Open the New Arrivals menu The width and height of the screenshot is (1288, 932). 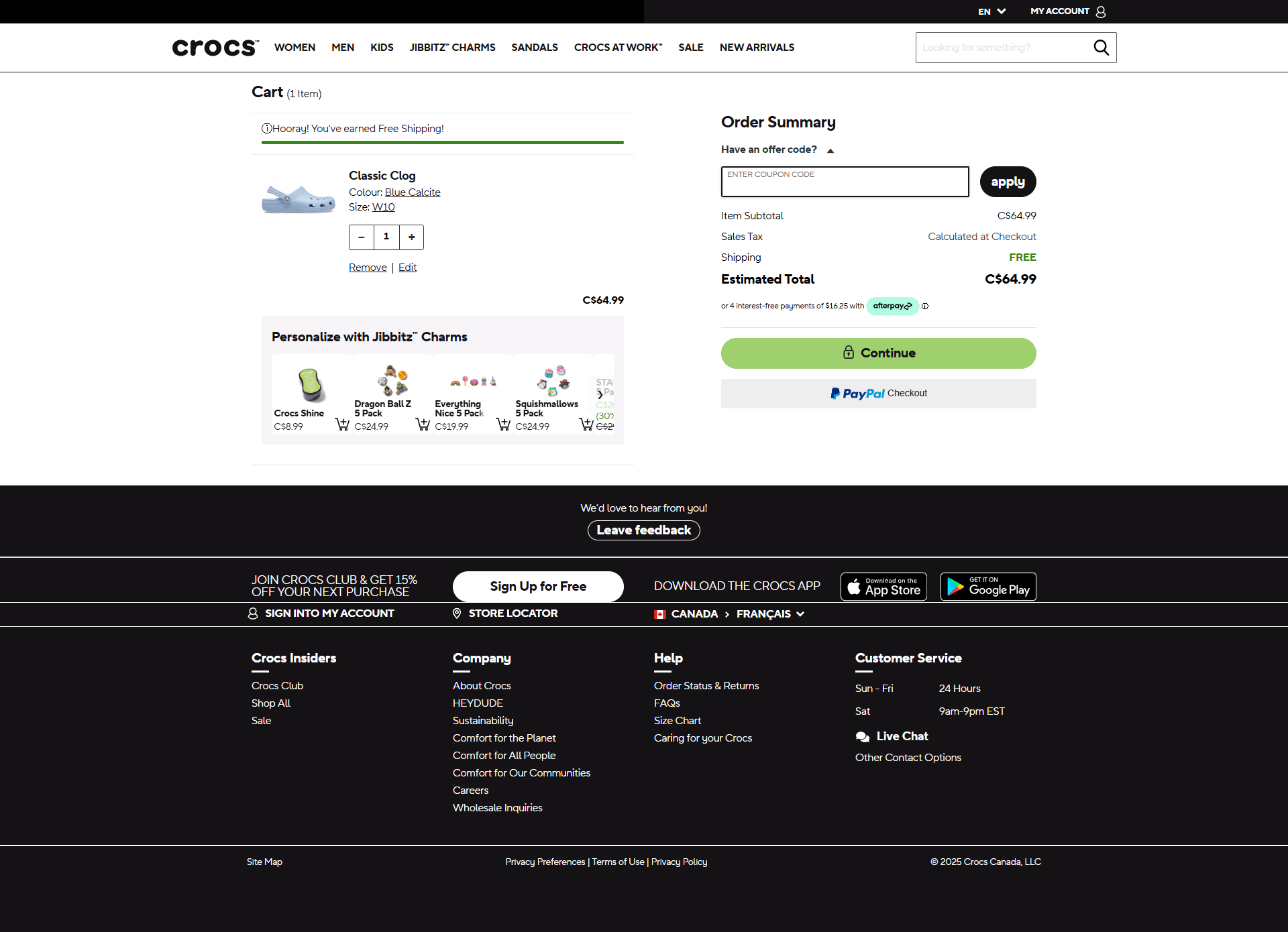pos(757,48)
